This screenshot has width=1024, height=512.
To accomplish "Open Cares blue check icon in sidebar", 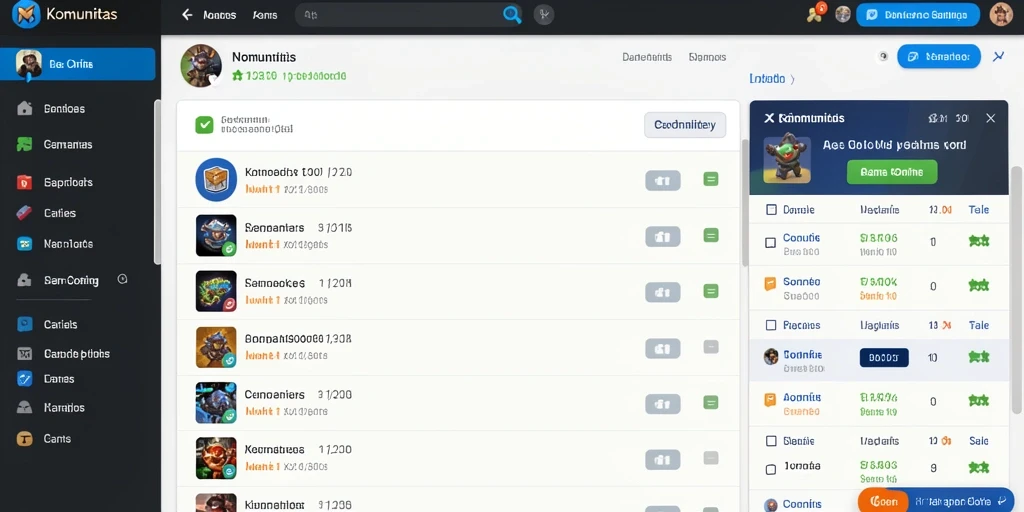I will pyautogui.click(x=24, y=378).
